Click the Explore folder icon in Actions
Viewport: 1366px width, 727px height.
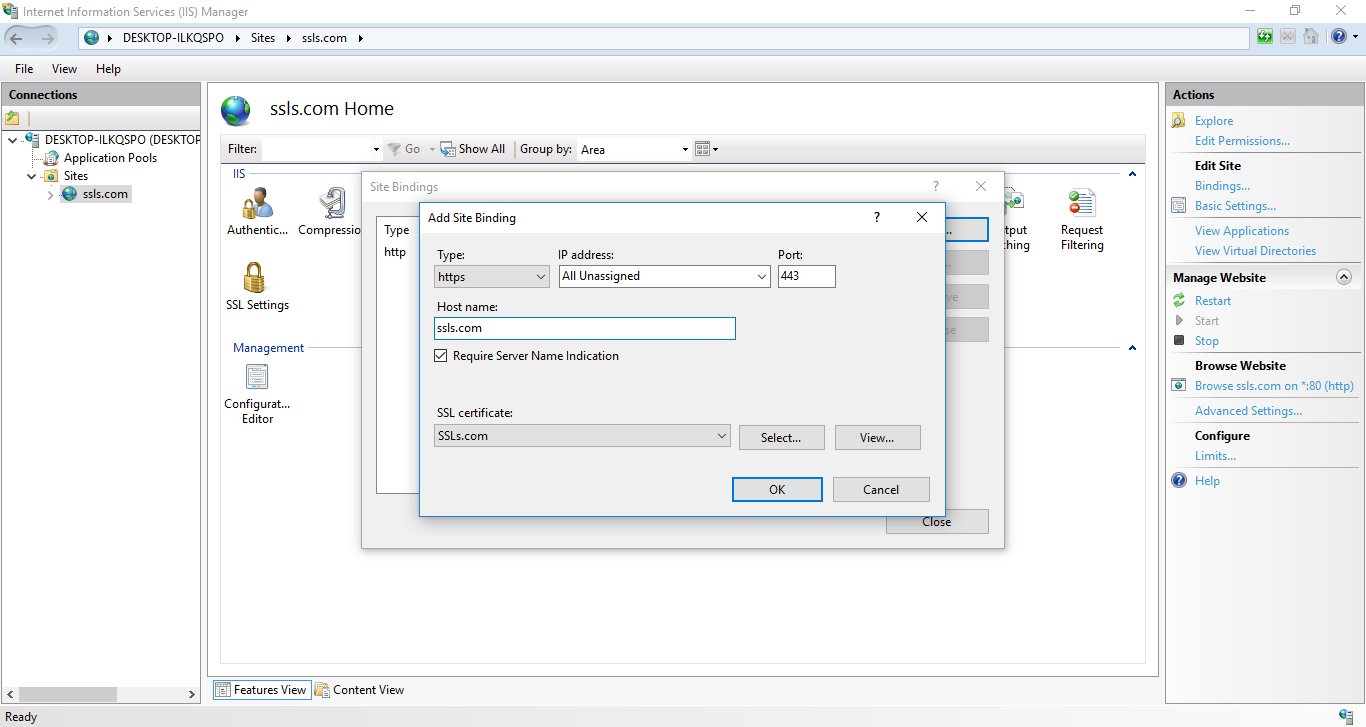pos(1179,120)
